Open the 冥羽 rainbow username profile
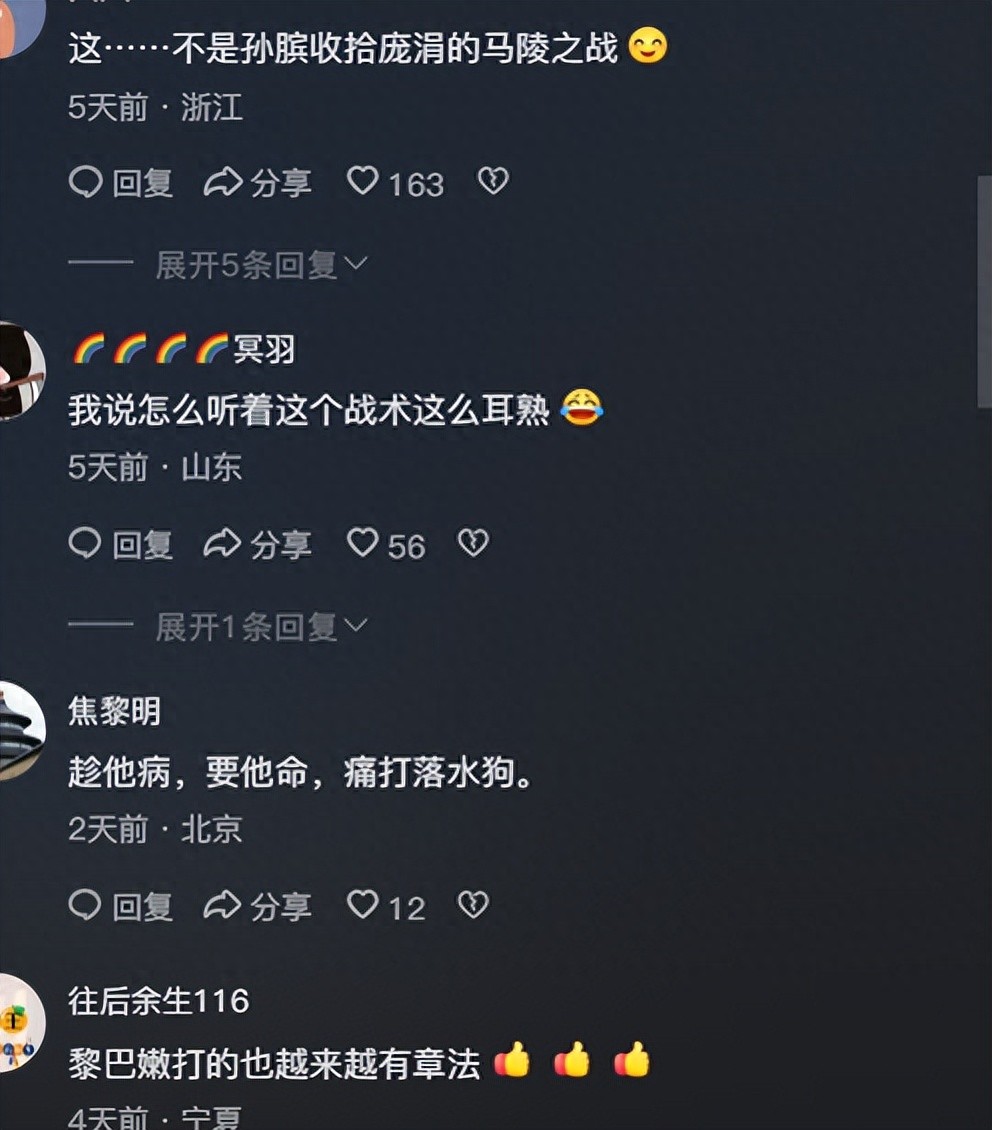 (184, 350)
